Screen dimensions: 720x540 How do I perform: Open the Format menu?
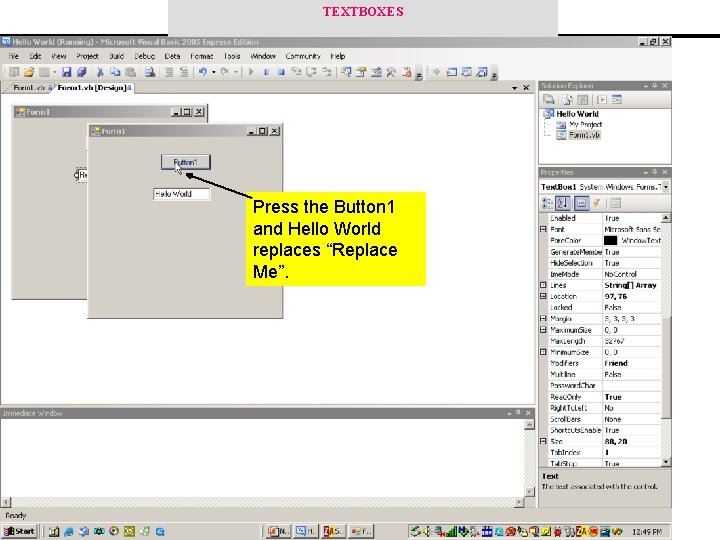point(202,56)
